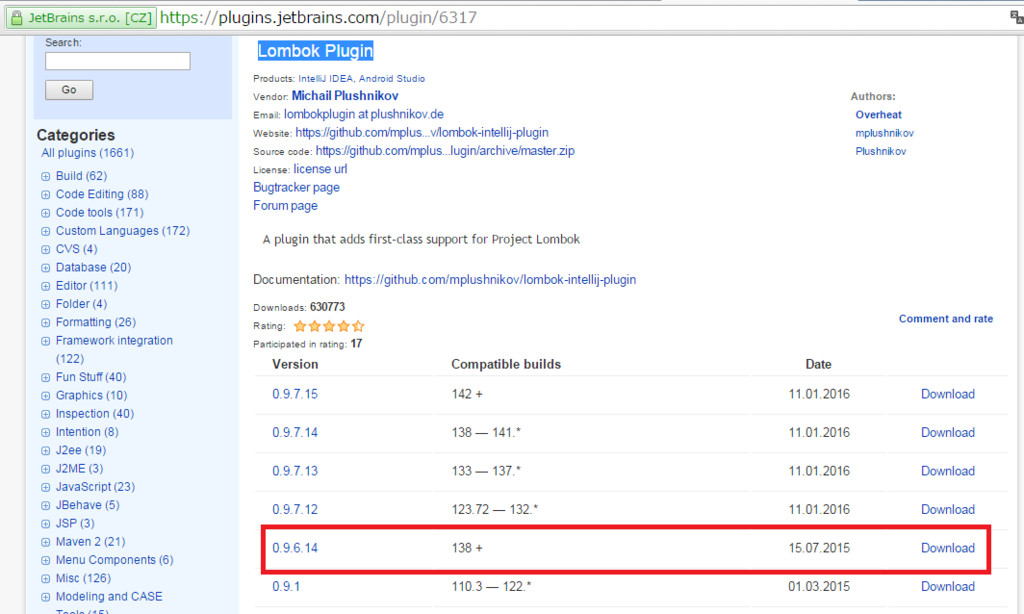Click the lombokplugin email link
Image resolution: width=1024 pixels, height=614 pixels.
364,114
